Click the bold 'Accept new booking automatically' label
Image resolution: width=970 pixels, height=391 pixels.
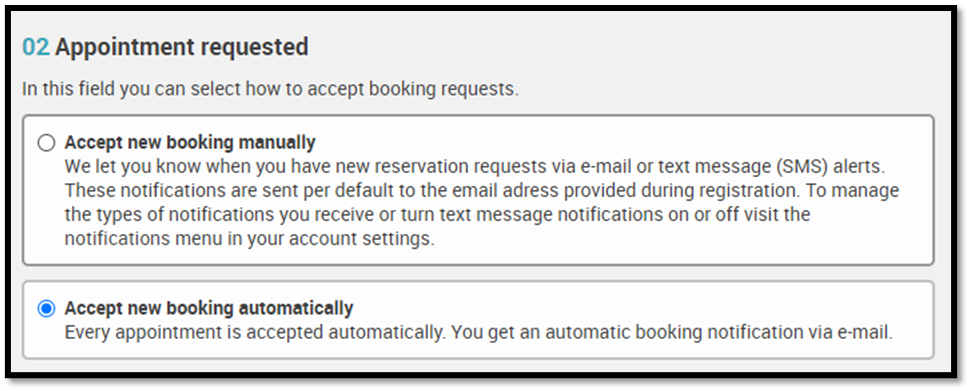tap(209, 307)
